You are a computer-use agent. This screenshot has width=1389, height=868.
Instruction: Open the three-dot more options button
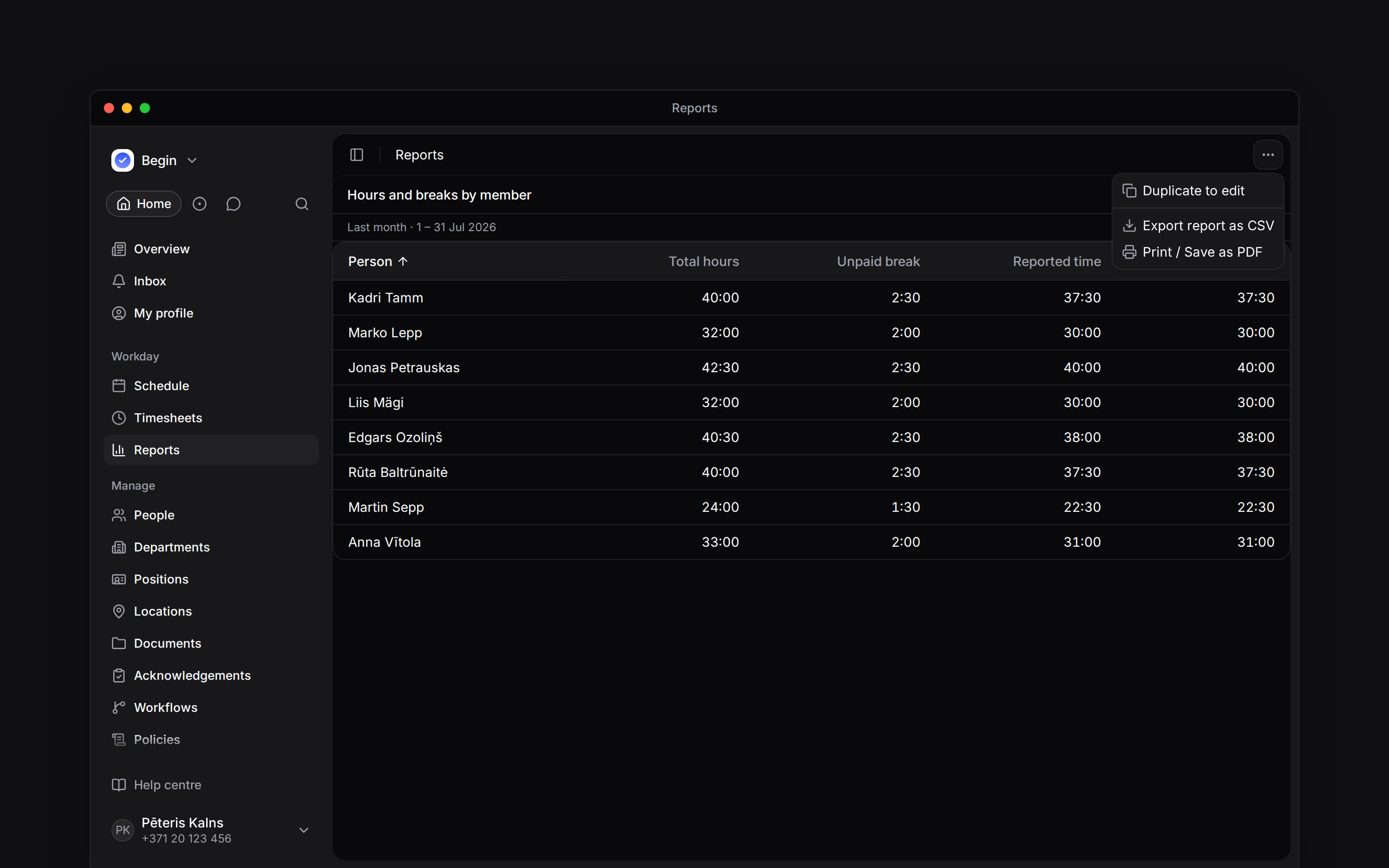click(x=1268, y=155)
